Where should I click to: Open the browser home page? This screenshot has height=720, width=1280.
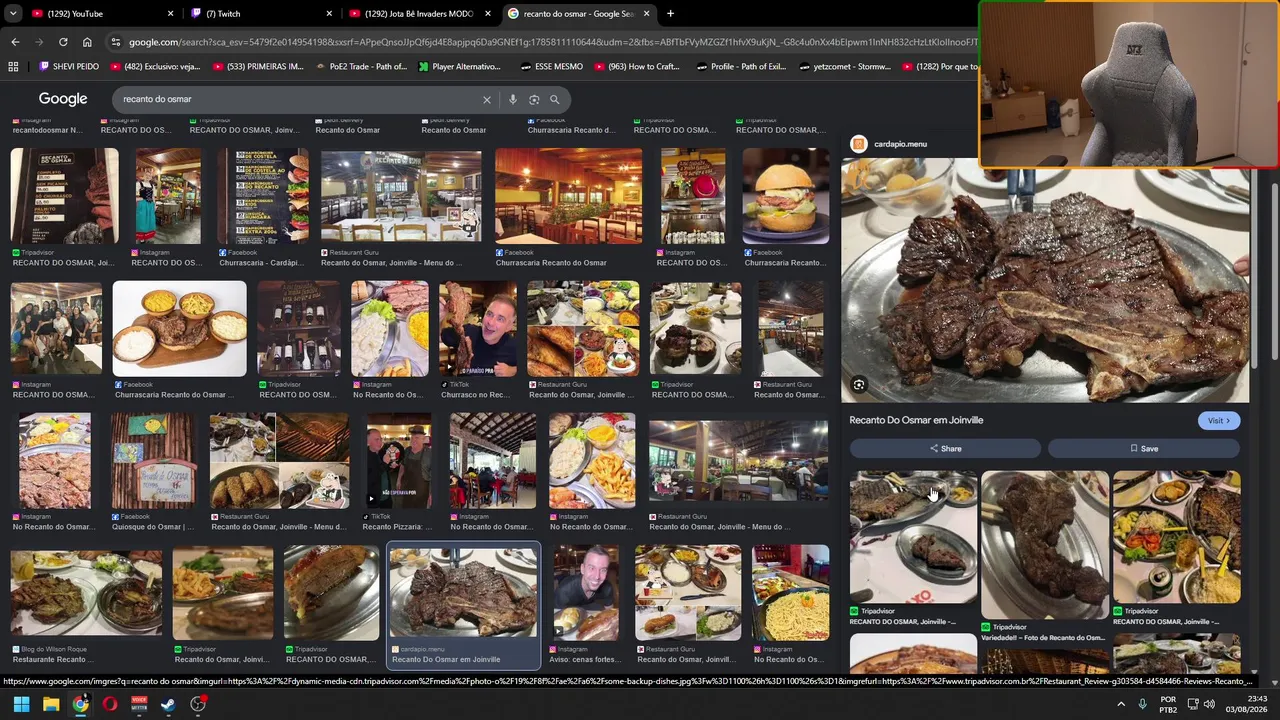[x=87, y=42]
